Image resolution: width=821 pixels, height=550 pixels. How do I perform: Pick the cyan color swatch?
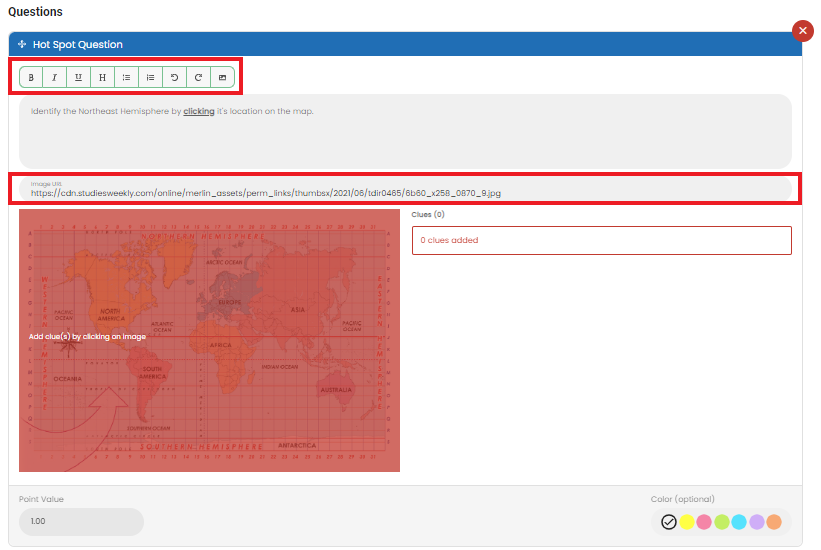(739, 522)
